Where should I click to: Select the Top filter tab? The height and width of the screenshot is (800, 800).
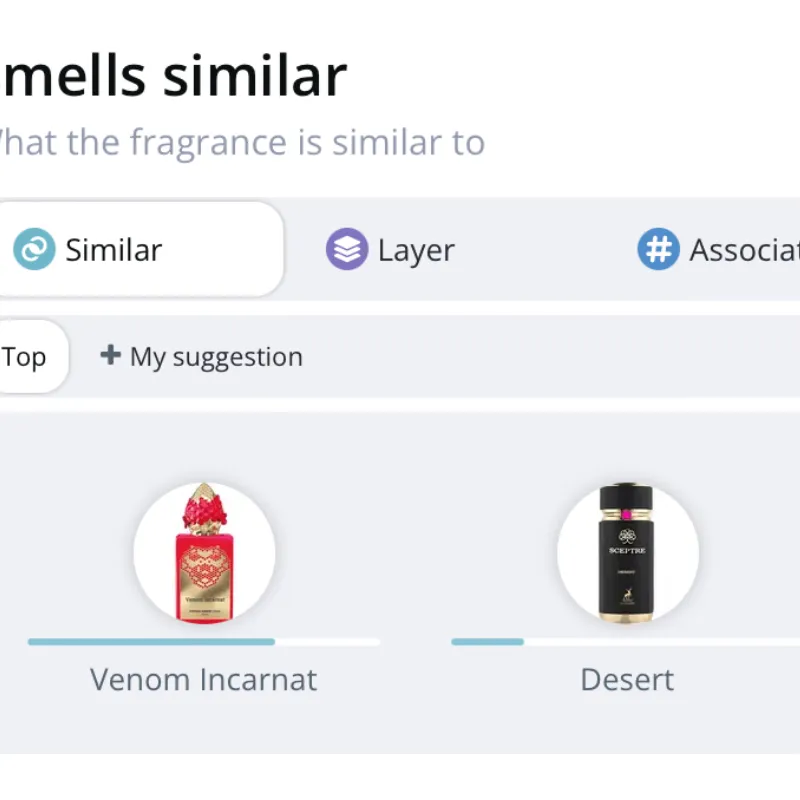point(24,357)
